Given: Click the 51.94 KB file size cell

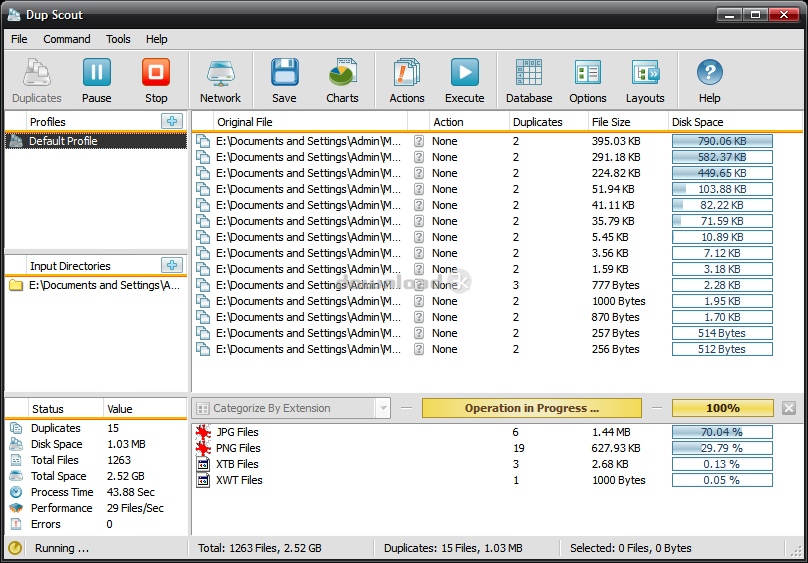Looking at the screenshot, I should coord(613,189).
